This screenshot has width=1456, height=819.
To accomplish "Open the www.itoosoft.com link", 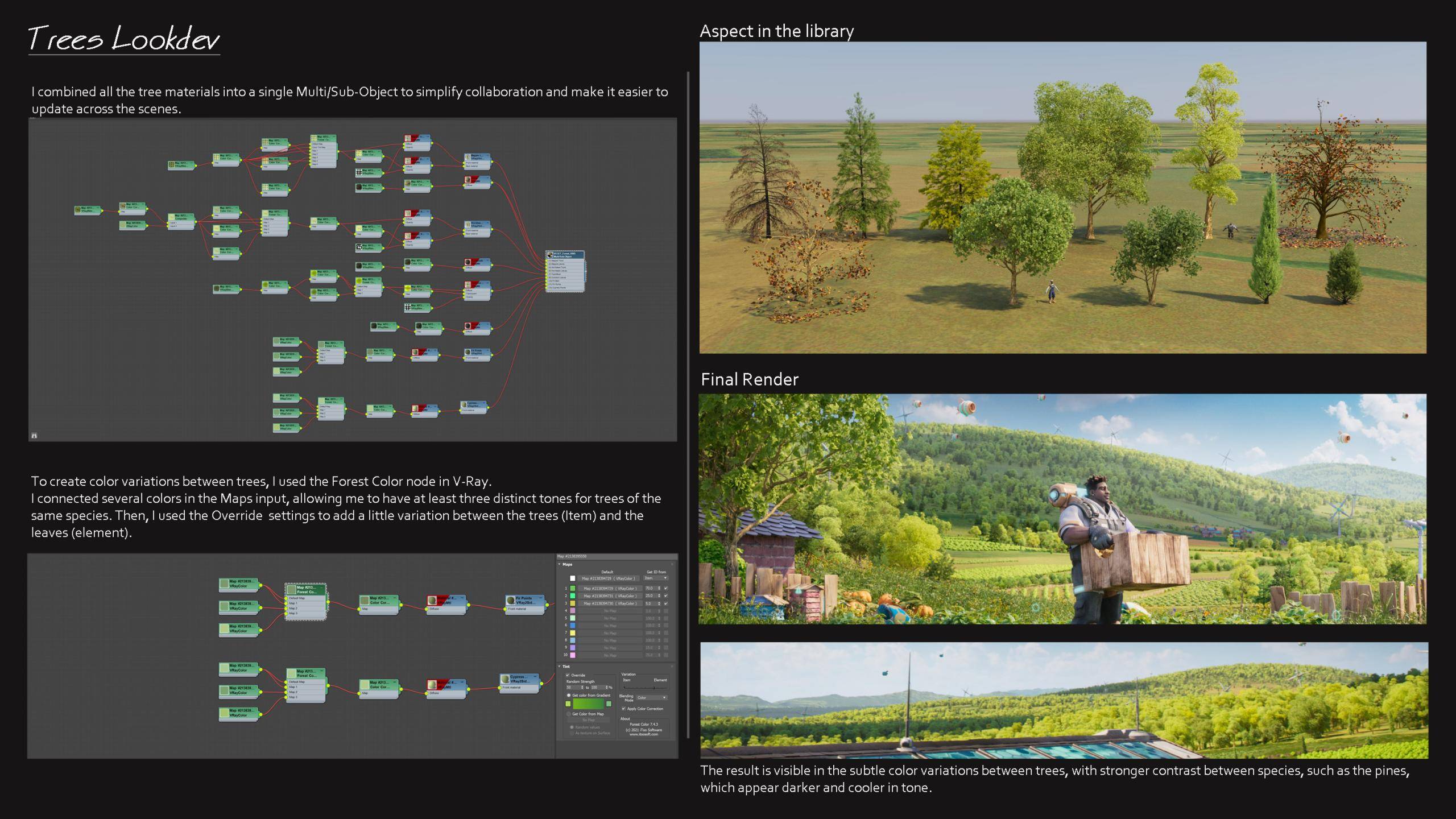I will pyautogui.click(x=644, y=734).
